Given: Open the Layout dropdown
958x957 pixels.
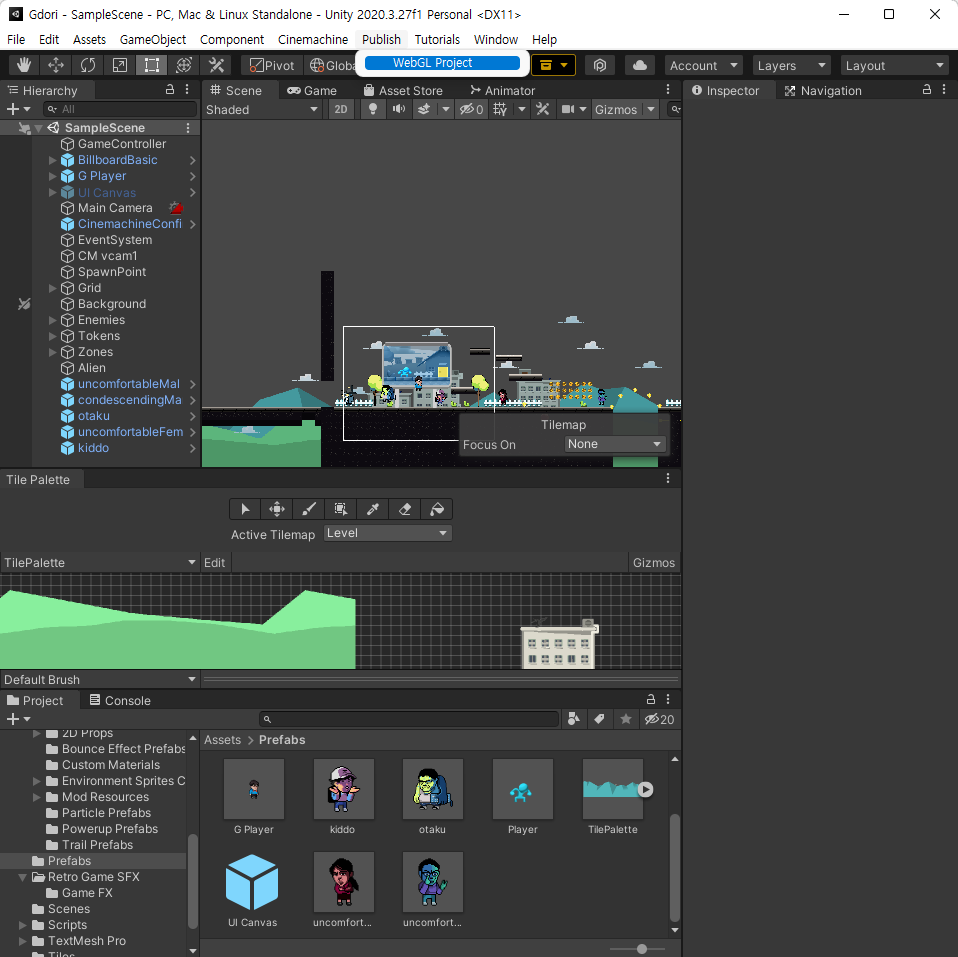Looking at the screenshot, I should pos(894,65).
